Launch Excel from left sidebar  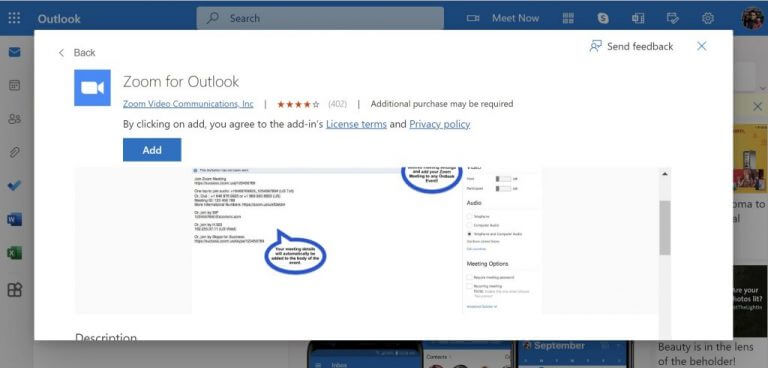[15, 253]
